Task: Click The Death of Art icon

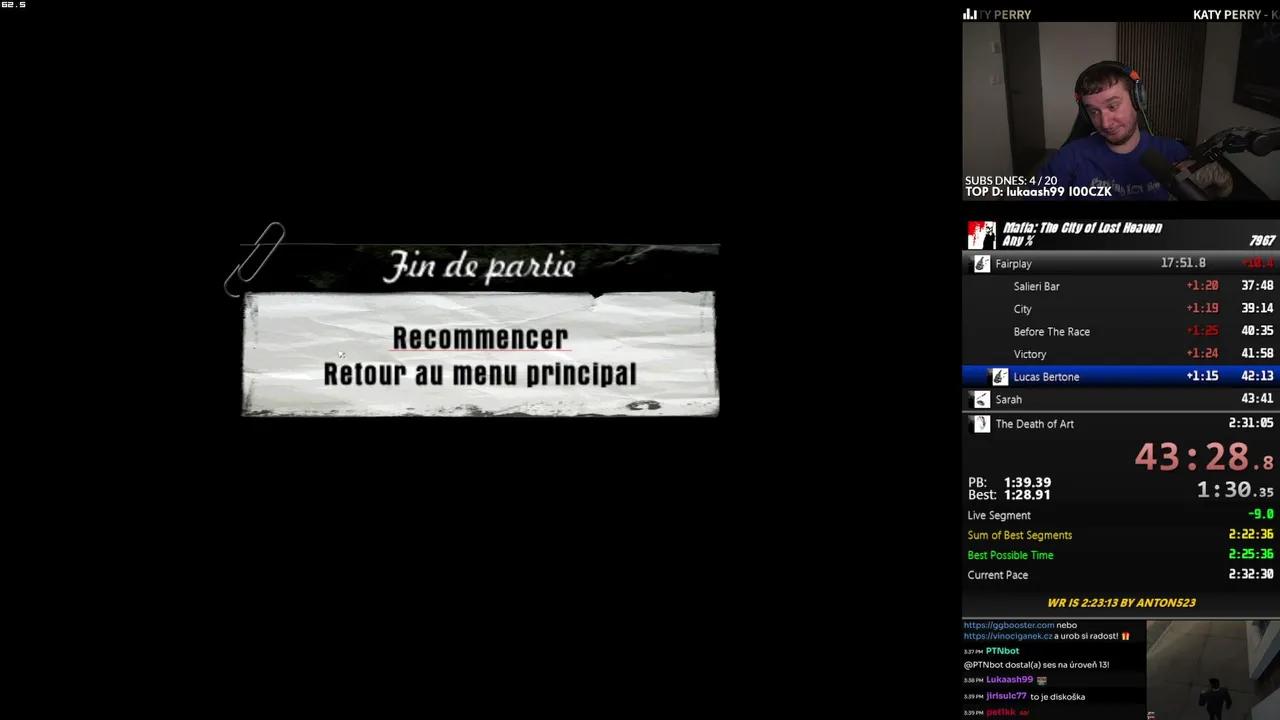Action: (x=982, y=424)
